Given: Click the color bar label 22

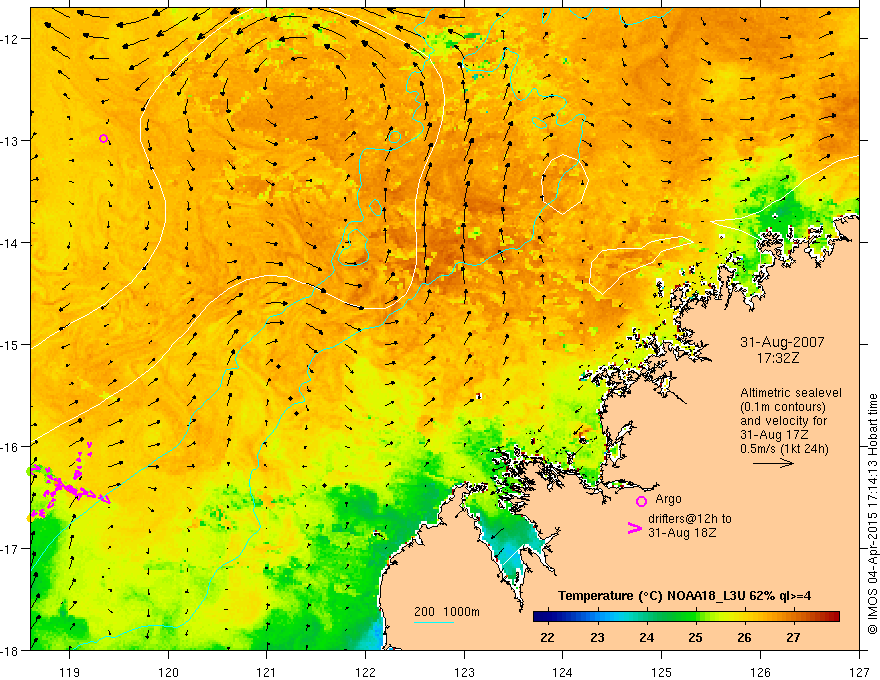Looking at the screenshot, I should (547, 638).
